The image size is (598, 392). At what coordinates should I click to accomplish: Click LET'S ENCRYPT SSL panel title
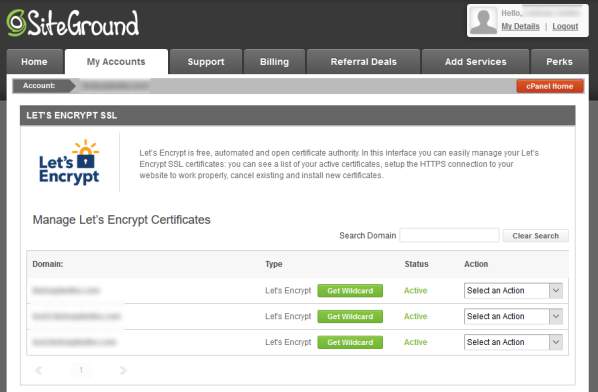pyautogui.click(x=72, y=116)
